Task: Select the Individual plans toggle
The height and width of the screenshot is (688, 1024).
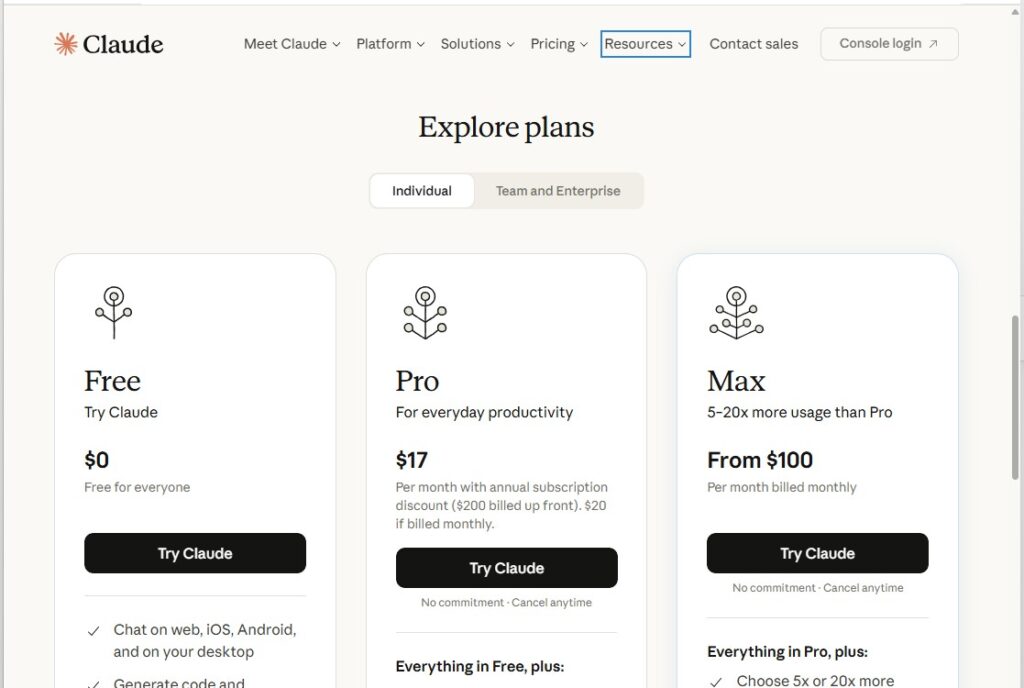Action: click(x=422, y=191)
